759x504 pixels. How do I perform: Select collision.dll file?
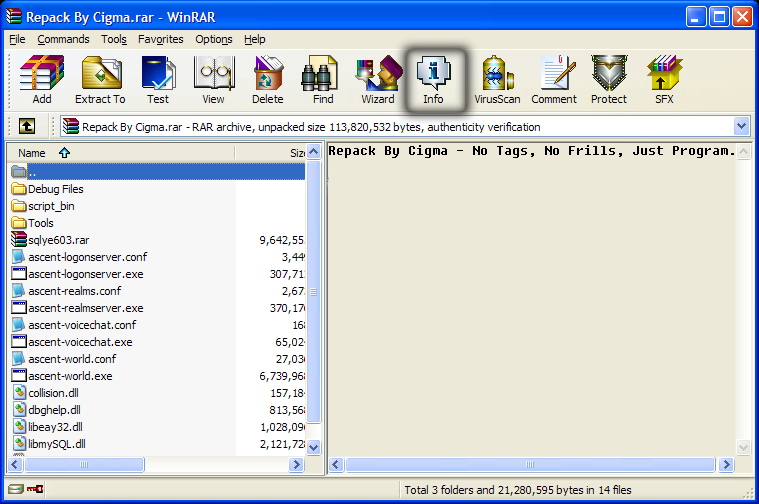coord(45,393)
